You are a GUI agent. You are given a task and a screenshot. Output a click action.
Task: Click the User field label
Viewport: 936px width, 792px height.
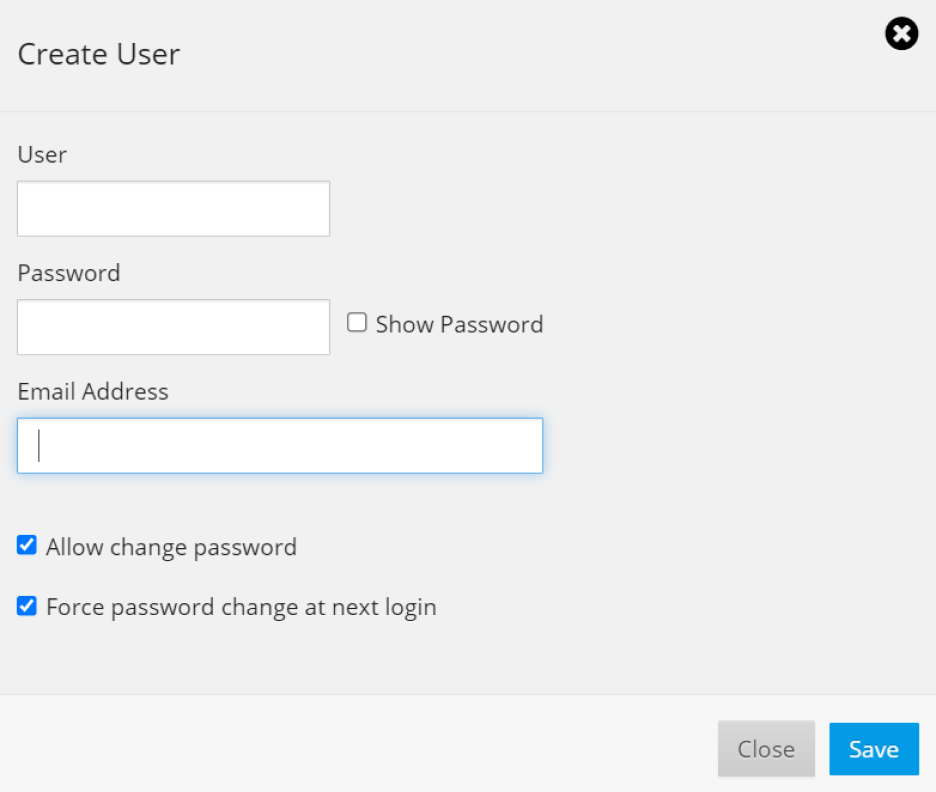pyautogui.click(x=42, y=155)
